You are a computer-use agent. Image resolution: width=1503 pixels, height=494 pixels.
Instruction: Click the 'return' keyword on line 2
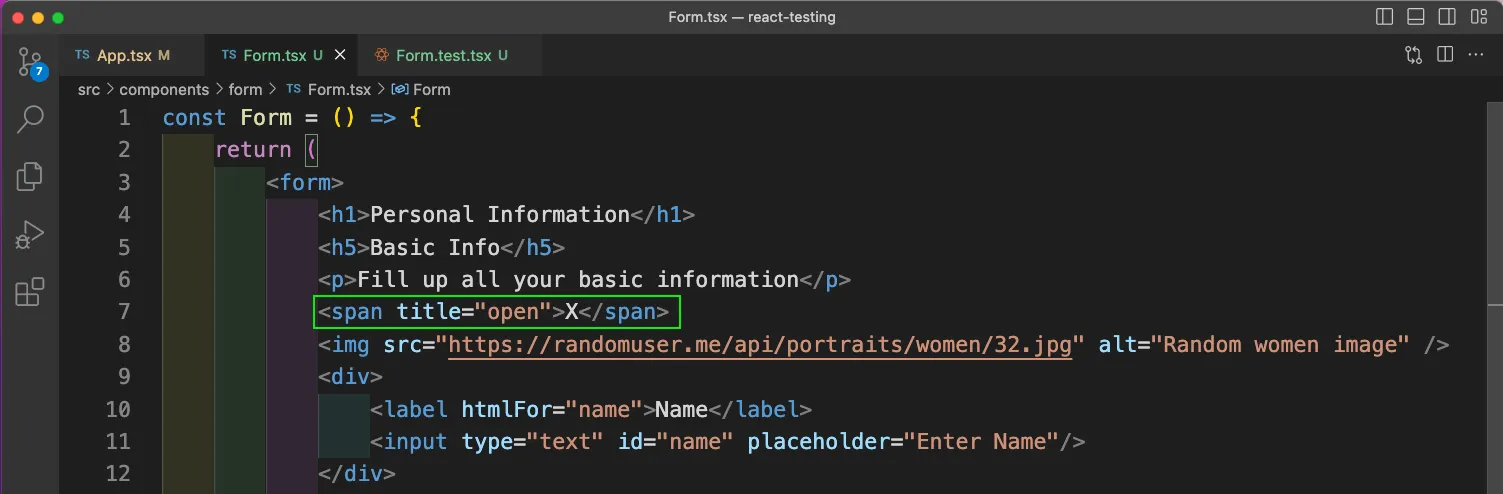253,150
